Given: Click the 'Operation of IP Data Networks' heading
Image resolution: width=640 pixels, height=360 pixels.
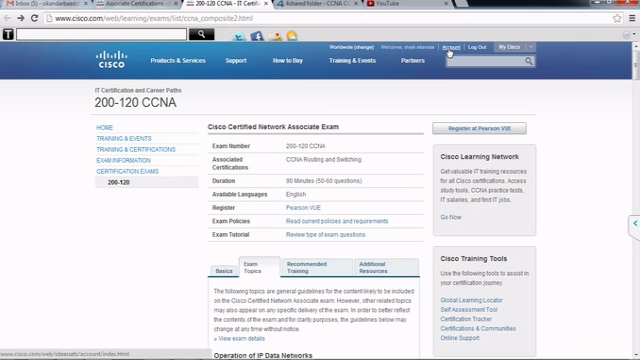Looking at the screenshot, I should pos(263,356).
